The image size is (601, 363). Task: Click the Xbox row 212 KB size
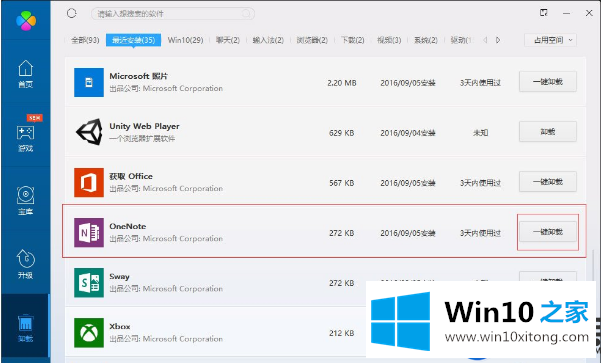tap(342, 333)
